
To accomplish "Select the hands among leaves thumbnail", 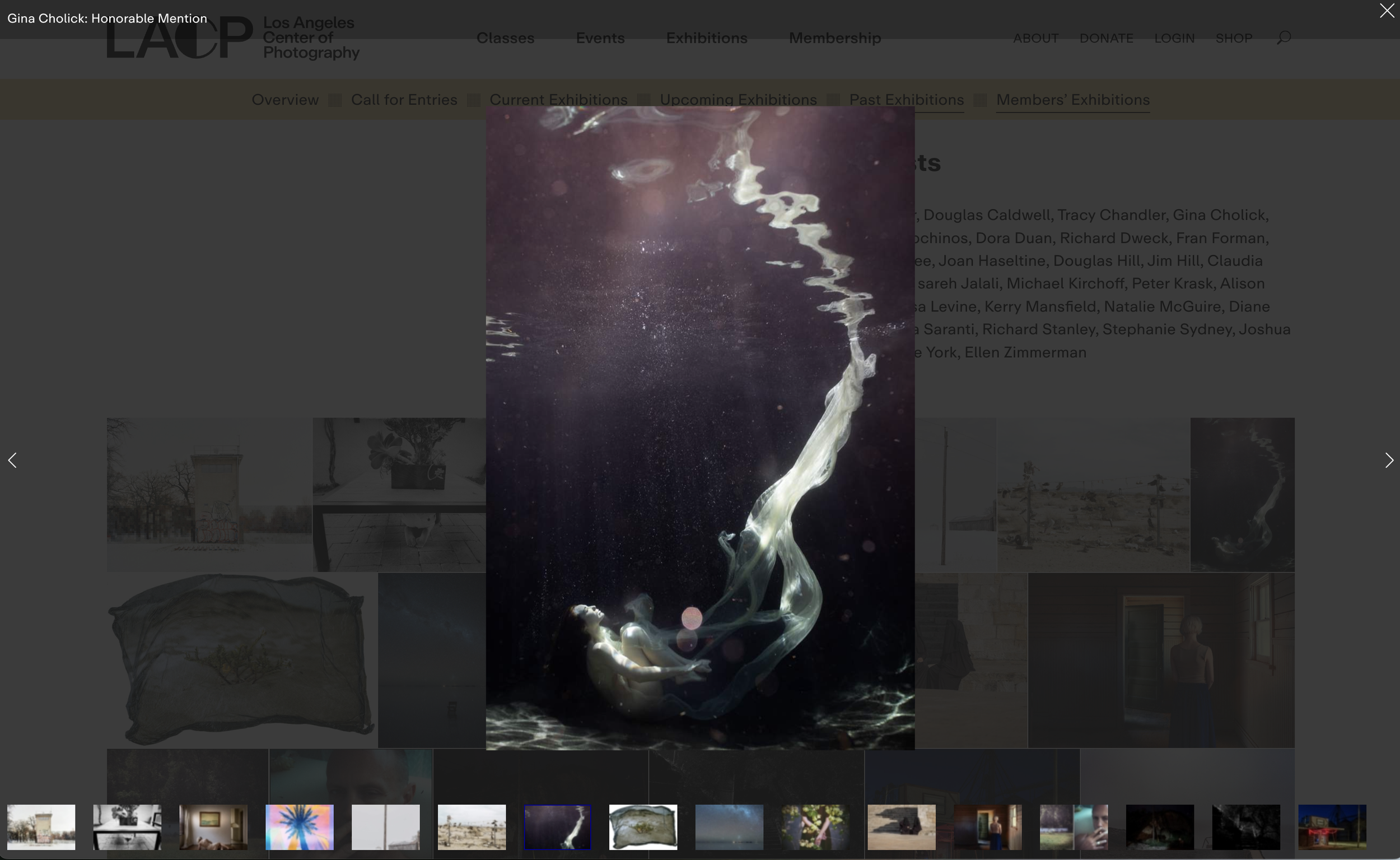I will (816, 827).
